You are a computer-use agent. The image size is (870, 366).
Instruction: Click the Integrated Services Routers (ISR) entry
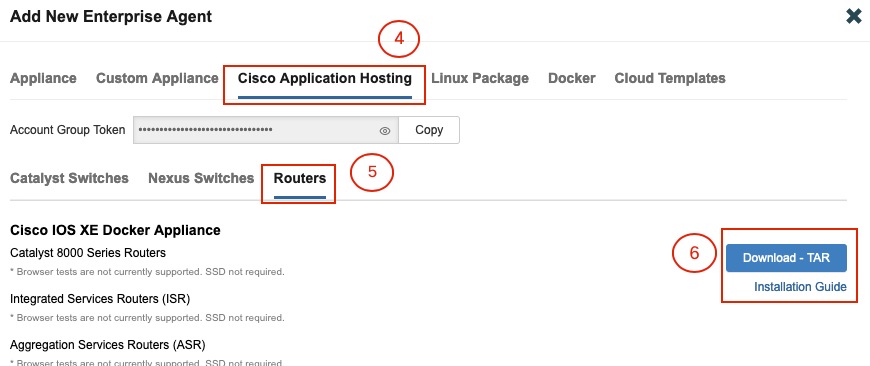100,299
